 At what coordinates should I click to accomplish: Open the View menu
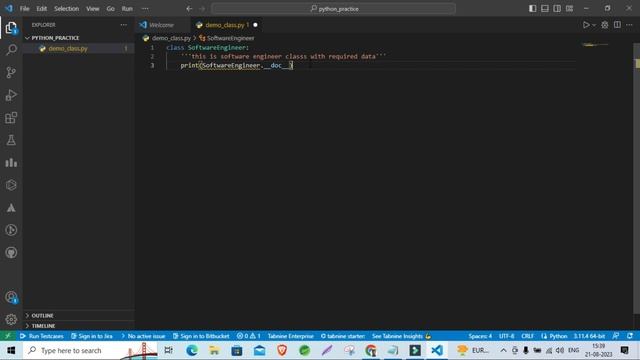click(93, 9)
